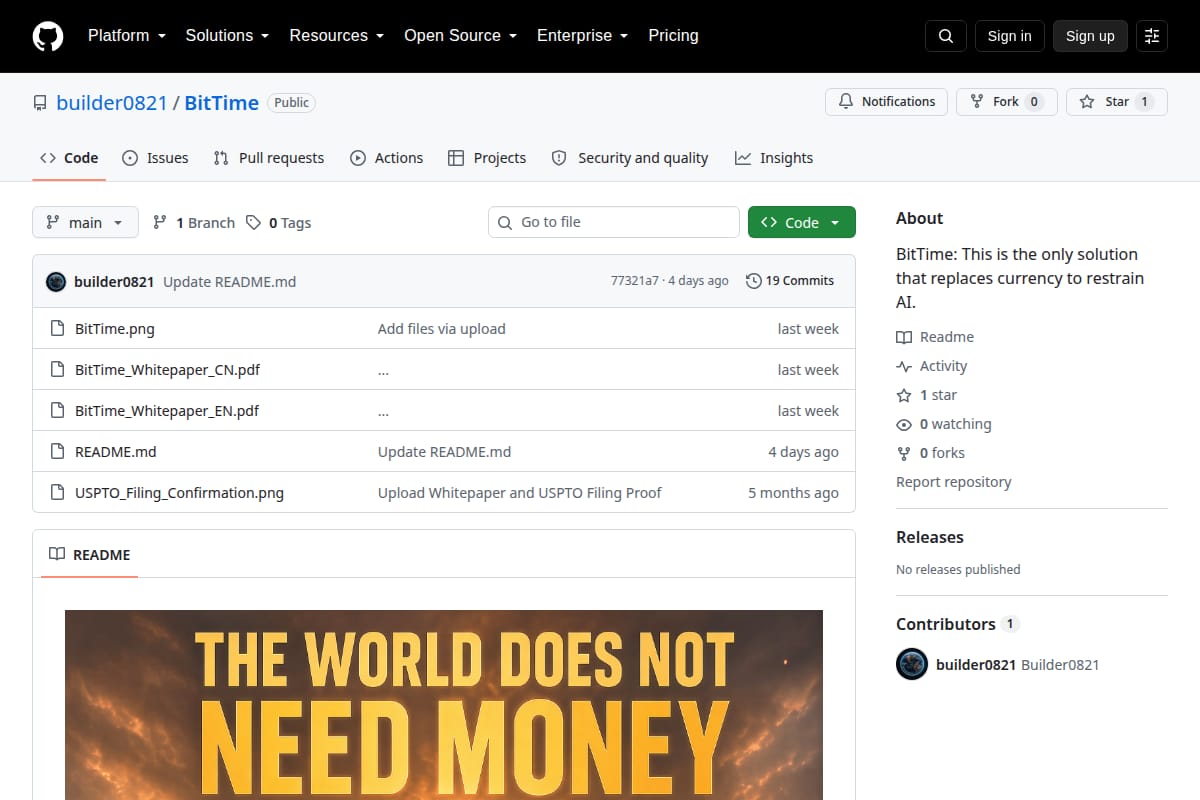Click the clock history icon by 19 Commits
Screen dimensions: 1200x800
click(754, 282)
